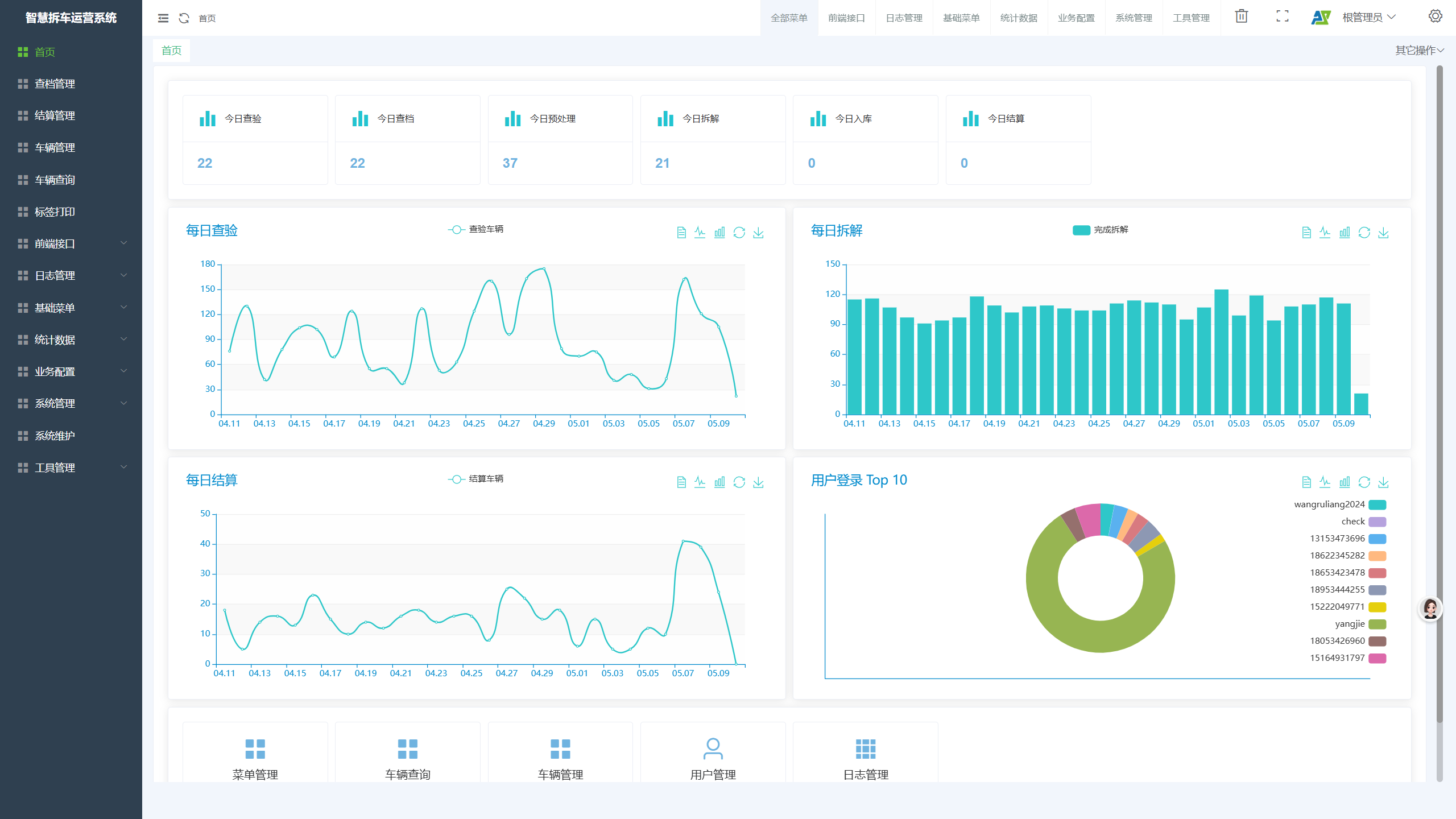This screenshot has width=1456, height=819.
Task: Toggle yangjie legend color swatch
Action: (x=1377, y=624)
